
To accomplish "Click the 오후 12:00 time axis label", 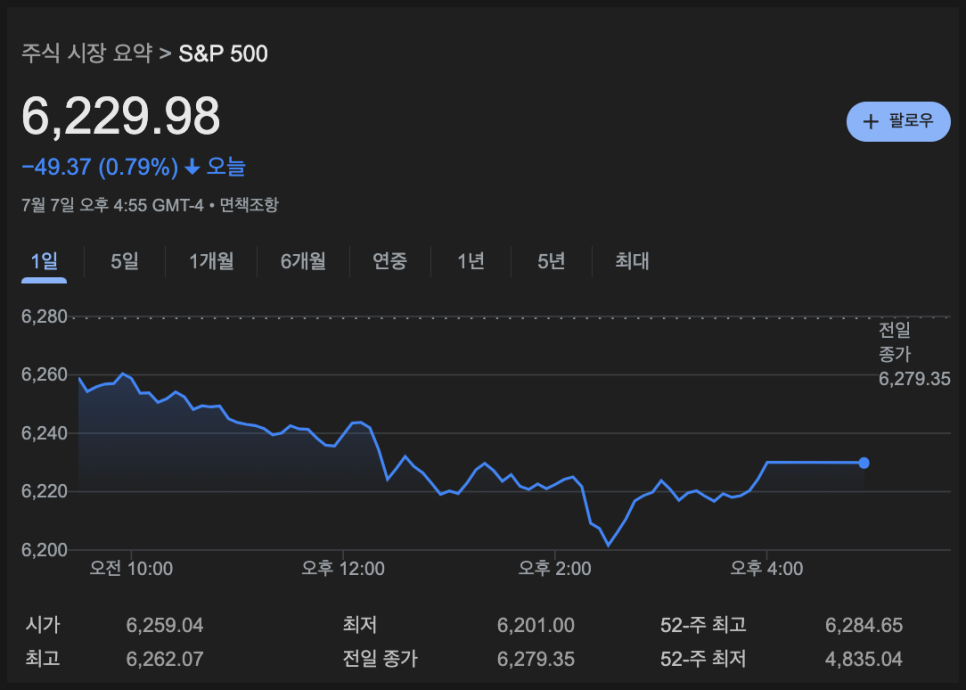I will (x=343, y=568).
